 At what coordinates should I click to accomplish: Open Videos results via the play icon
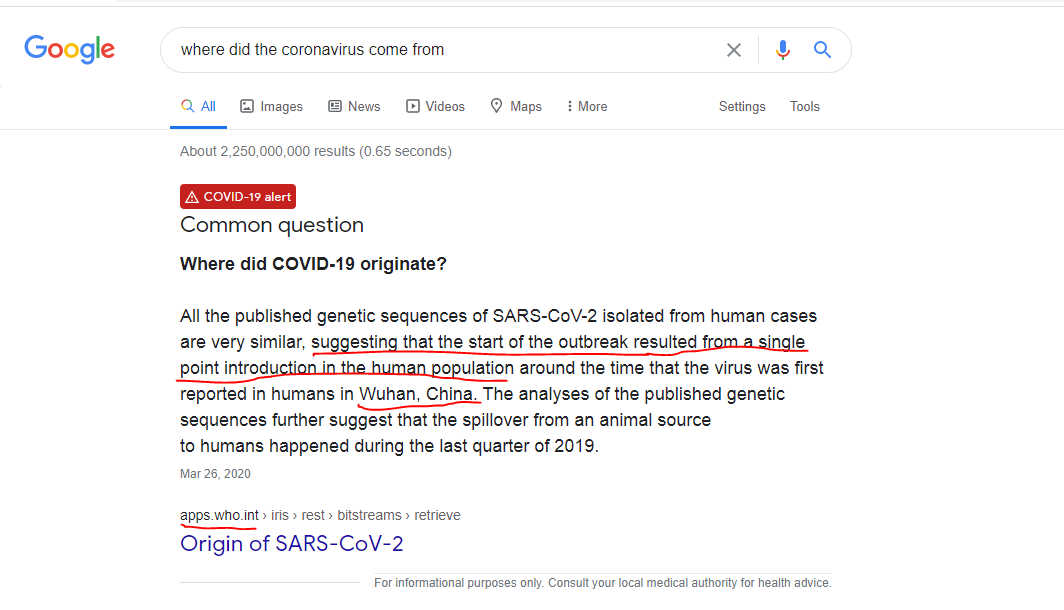412,106
